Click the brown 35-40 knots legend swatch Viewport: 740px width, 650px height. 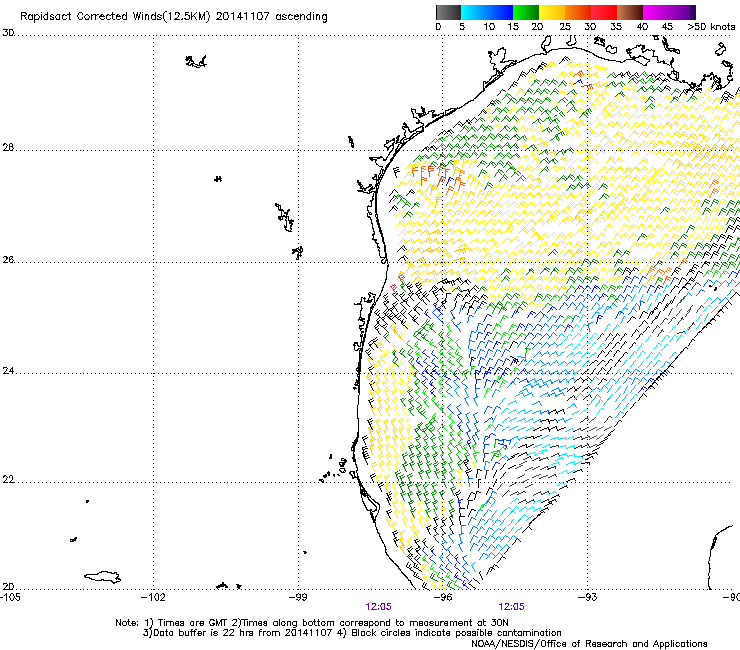[630, 12]
